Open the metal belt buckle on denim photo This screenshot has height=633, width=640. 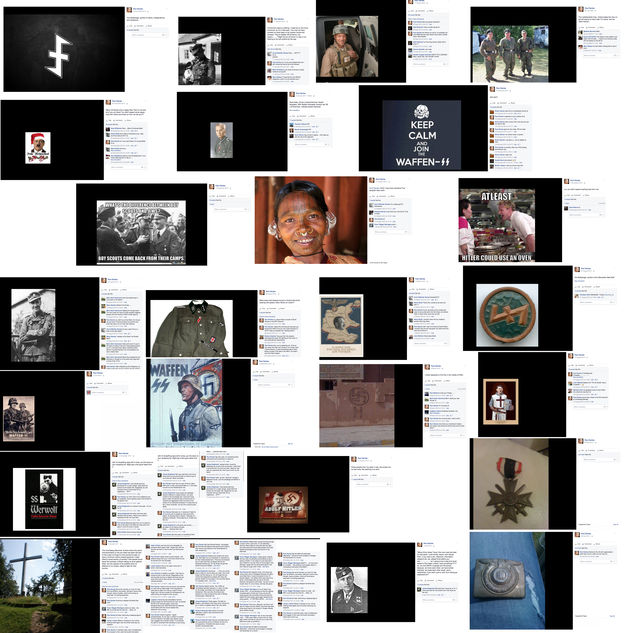(507, 580)
